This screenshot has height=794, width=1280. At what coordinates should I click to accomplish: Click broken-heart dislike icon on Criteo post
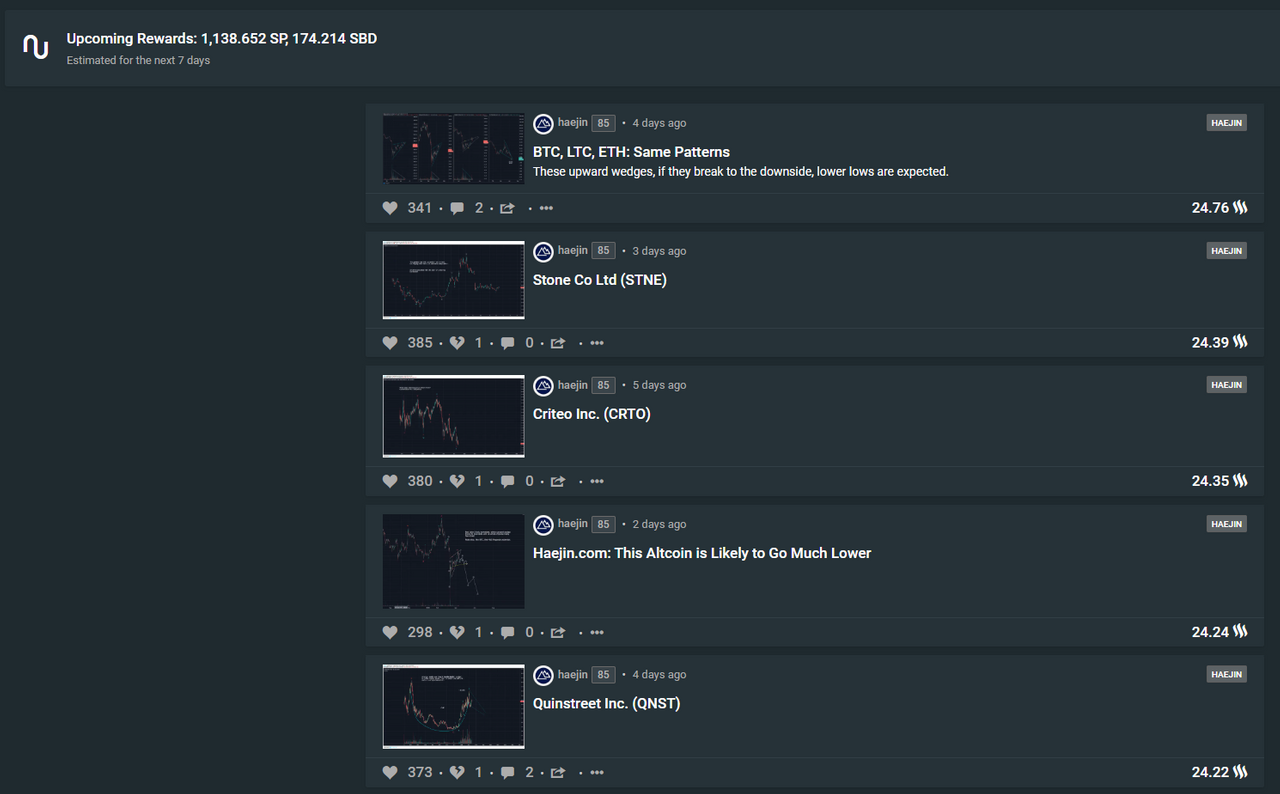(457, 481)
